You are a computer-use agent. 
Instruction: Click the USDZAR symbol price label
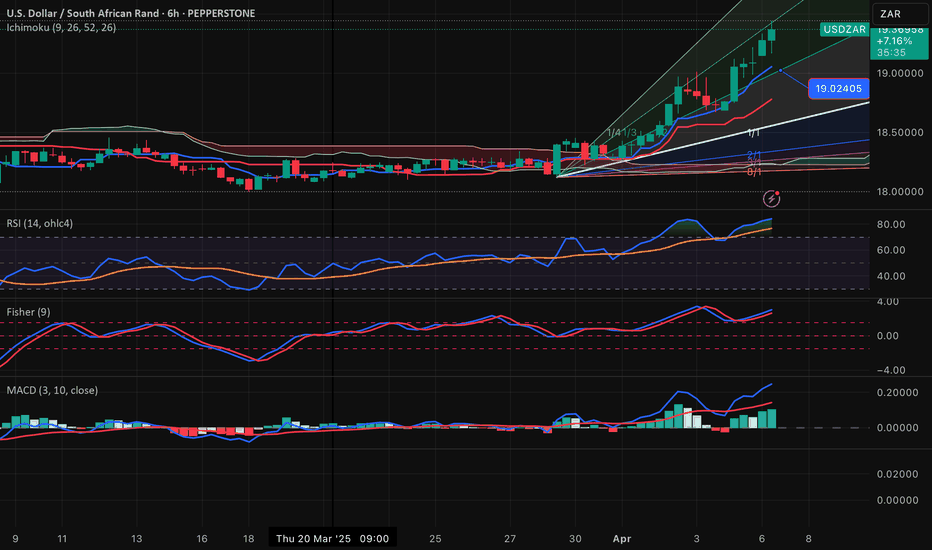[x=844, y=29]
